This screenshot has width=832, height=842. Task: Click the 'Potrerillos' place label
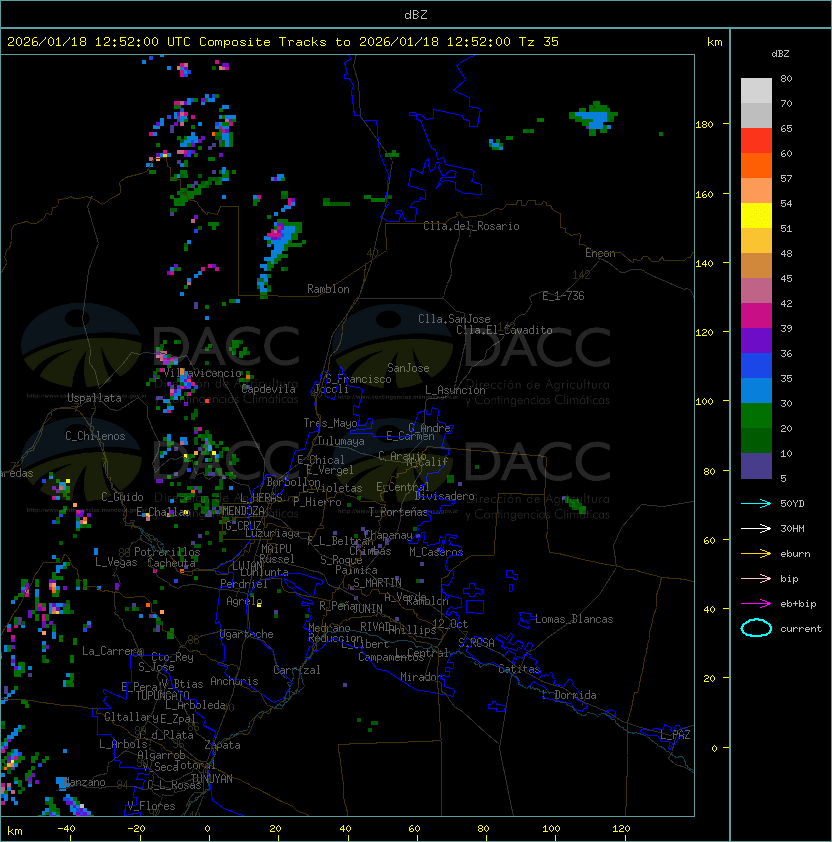[167, 552]
